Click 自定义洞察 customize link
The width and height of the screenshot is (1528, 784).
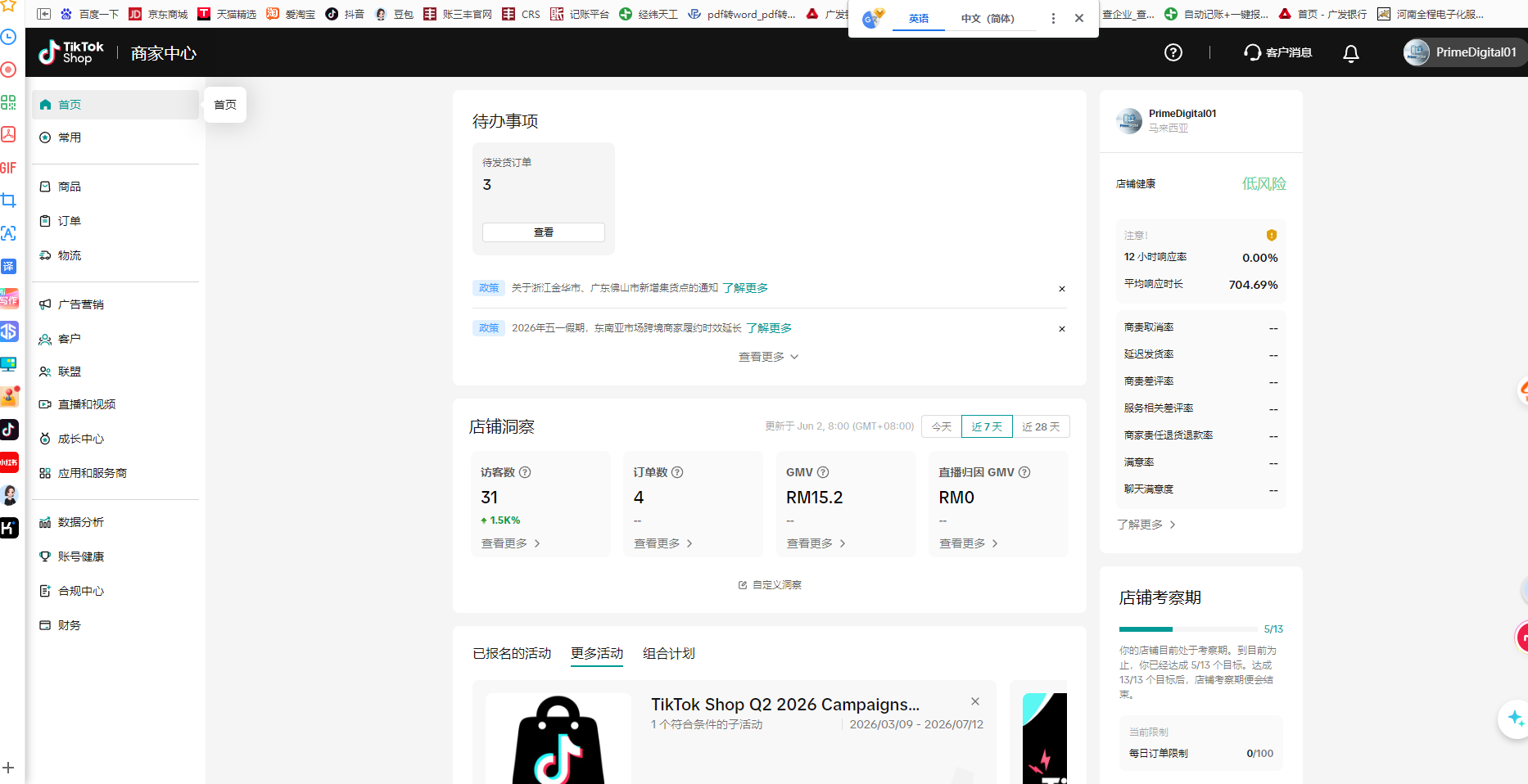(x=770, y=585)
